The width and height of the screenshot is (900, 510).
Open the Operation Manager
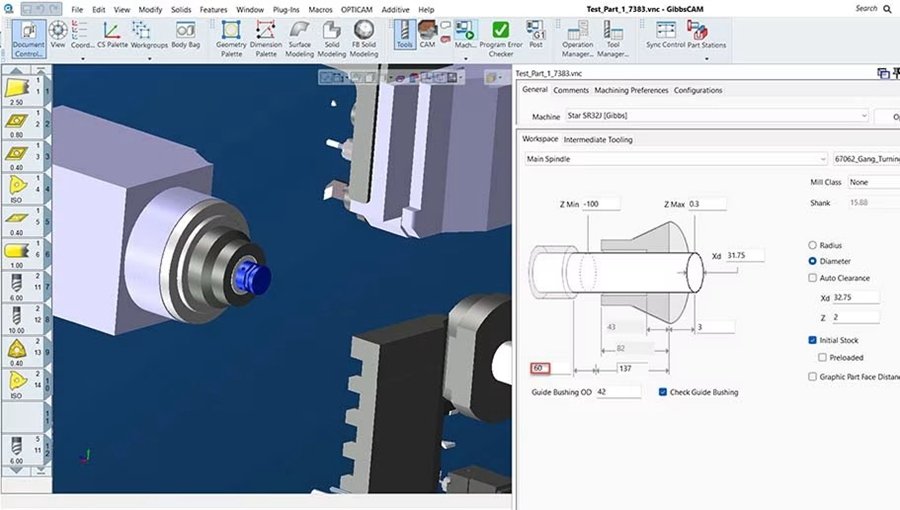point(577,38)
